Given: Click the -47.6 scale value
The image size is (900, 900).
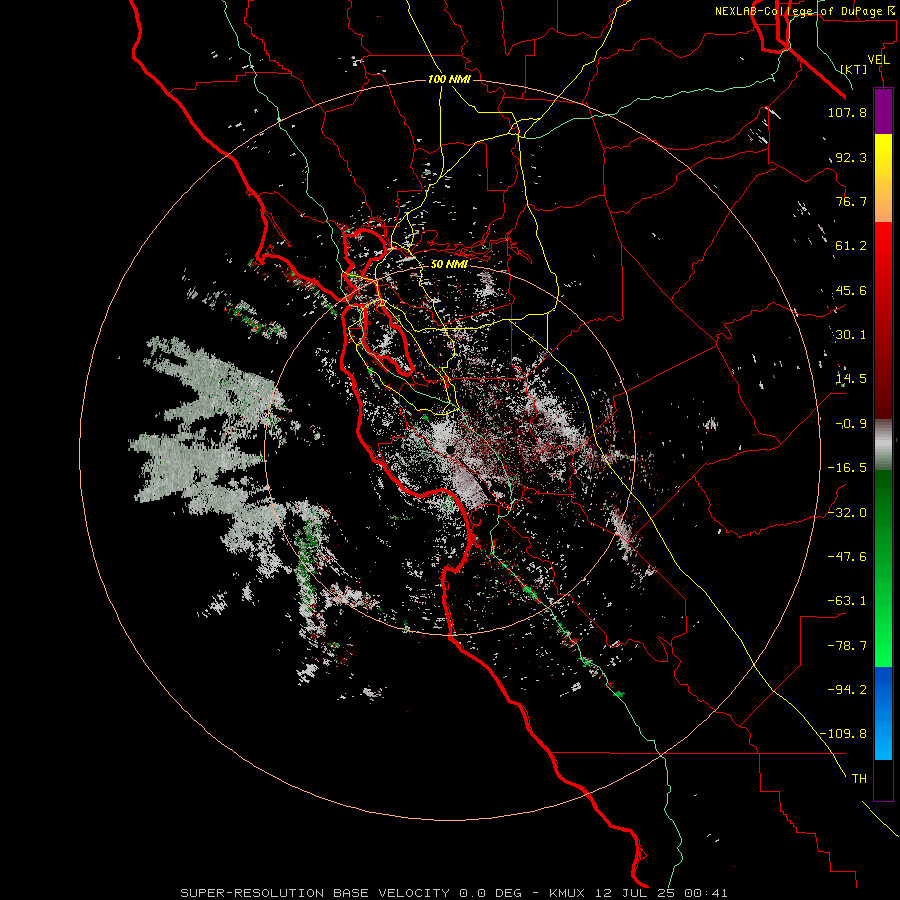Looking at the screenshot, I should coord(847,557).
